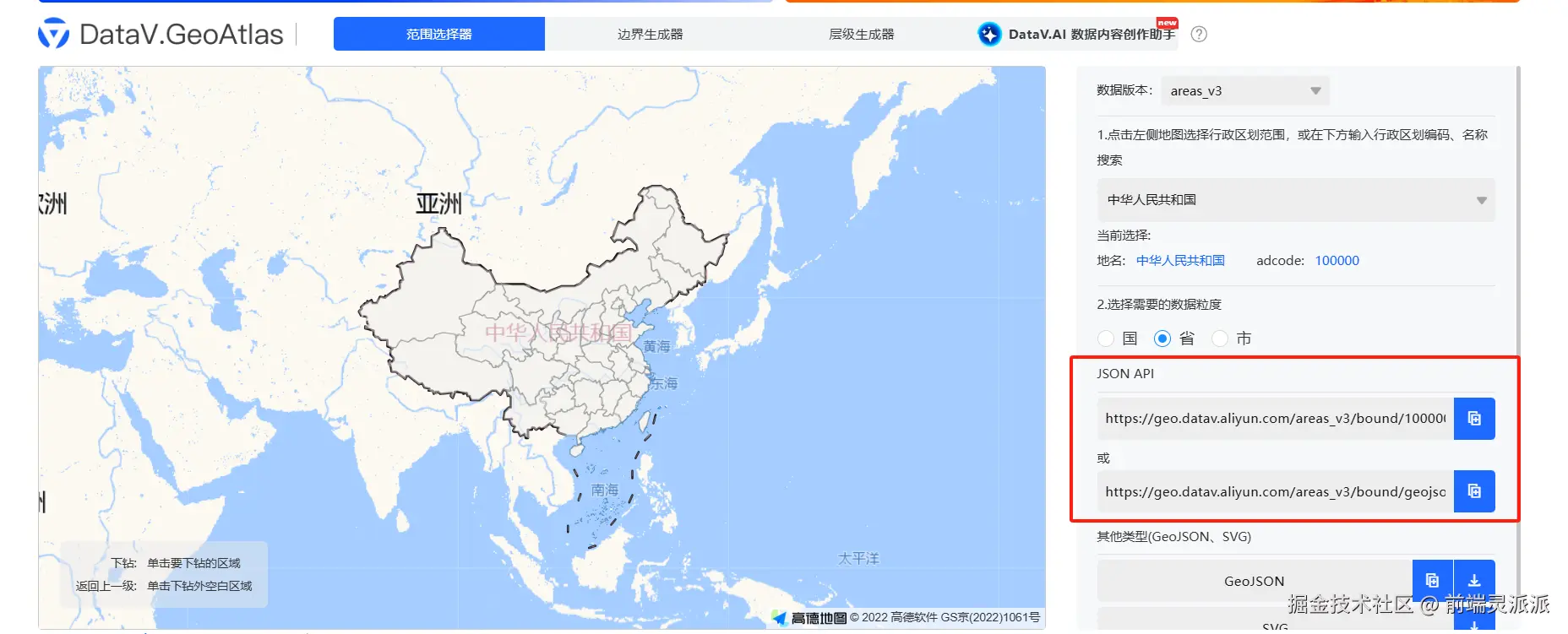Switch to the 边界生成器 tab

click(651, 34)
